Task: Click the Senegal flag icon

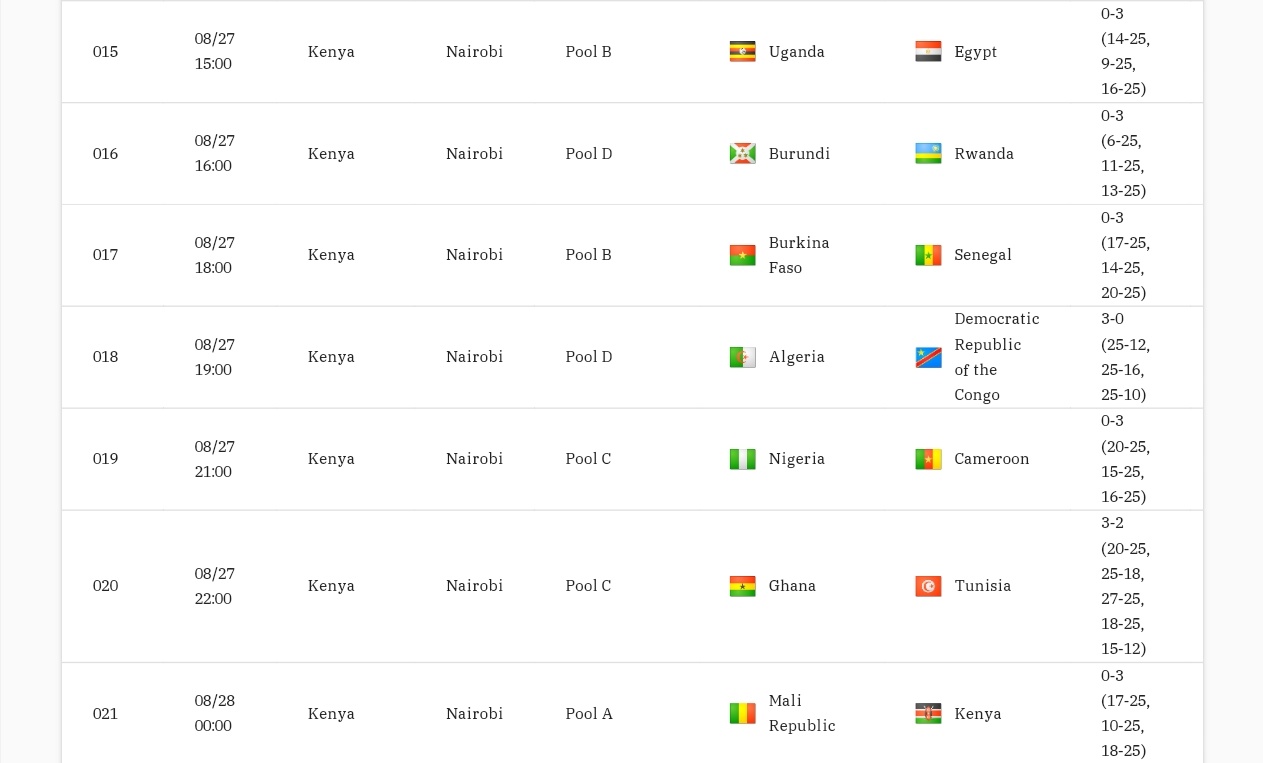Action: [x=928, y=255]
